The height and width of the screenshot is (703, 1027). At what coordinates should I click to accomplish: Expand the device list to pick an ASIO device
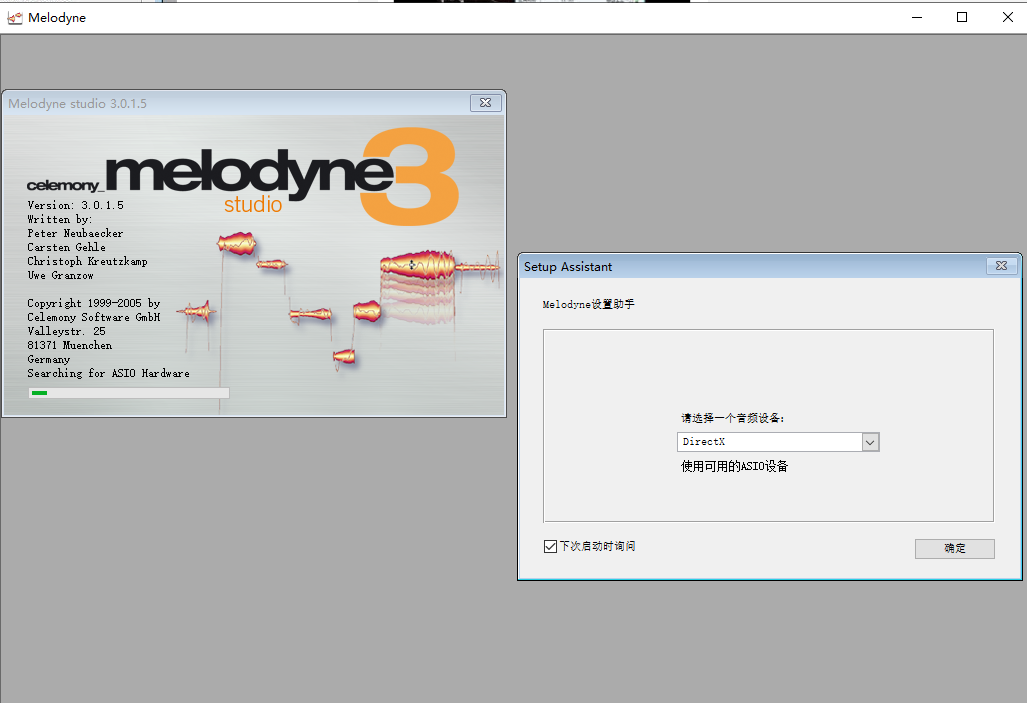pos(869,441)
